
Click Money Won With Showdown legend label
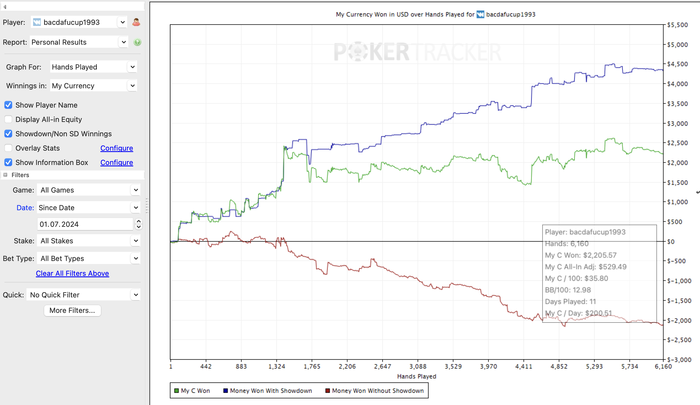coord(271,391)
